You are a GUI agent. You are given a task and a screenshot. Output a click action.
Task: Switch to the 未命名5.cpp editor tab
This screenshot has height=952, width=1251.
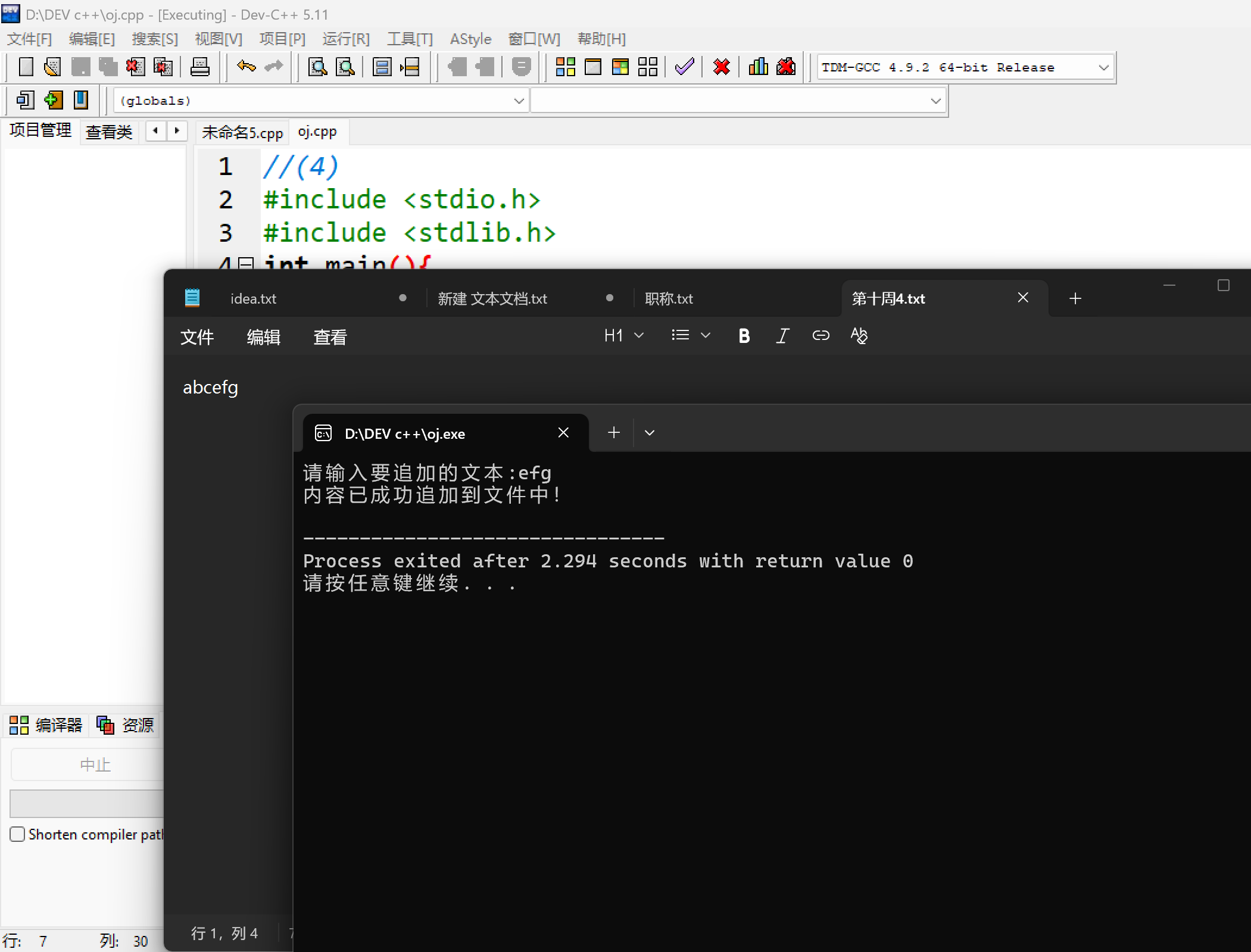tap(242, 132)
